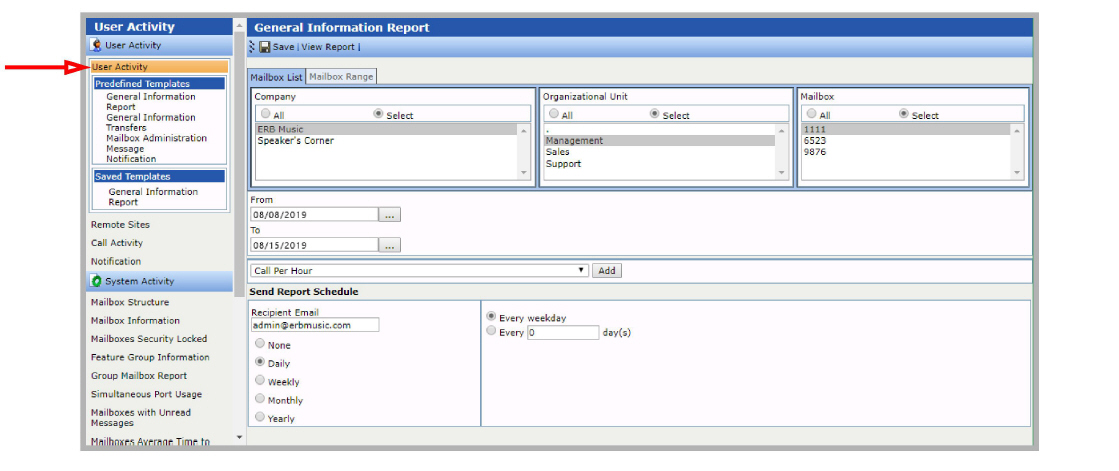Screen dimensions: 1119x471
Task: Open Group Mailbox Report
Action: tap(138, 375)
